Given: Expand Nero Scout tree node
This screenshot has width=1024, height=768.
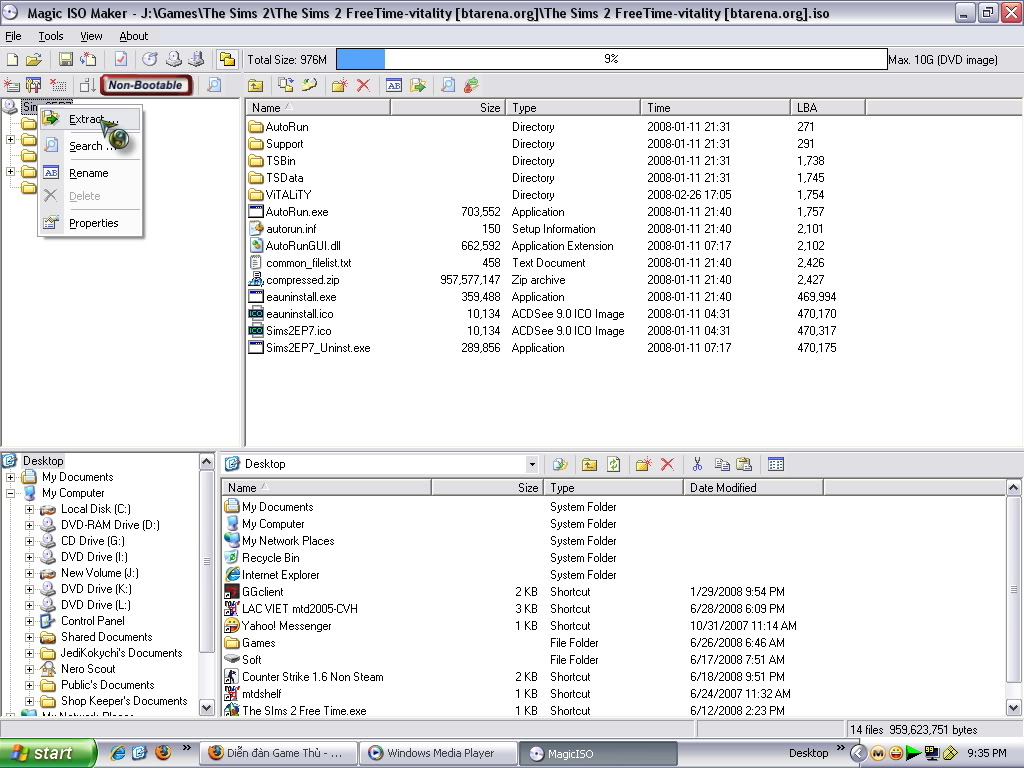Looking at the screenshot, I should click(x=29, y=669).
